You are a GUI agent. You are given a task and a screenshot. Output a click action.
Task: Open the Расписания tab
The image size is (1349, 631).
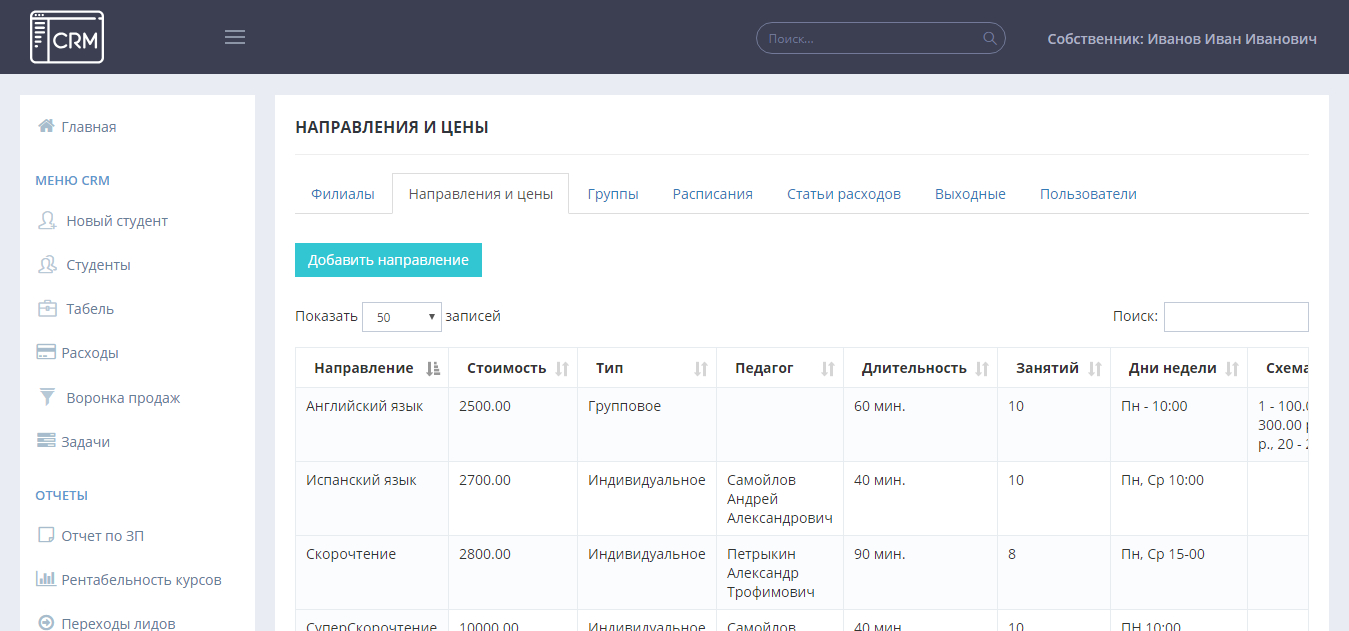tap(712, 194)
